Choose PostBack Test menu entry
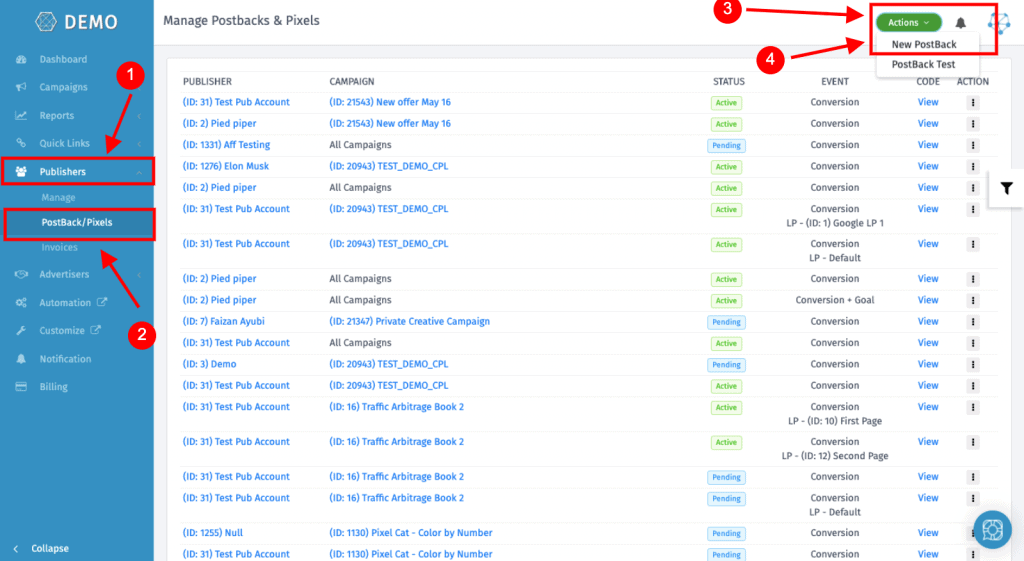This screenshot has height=561, width=1024. click(923, 65)
